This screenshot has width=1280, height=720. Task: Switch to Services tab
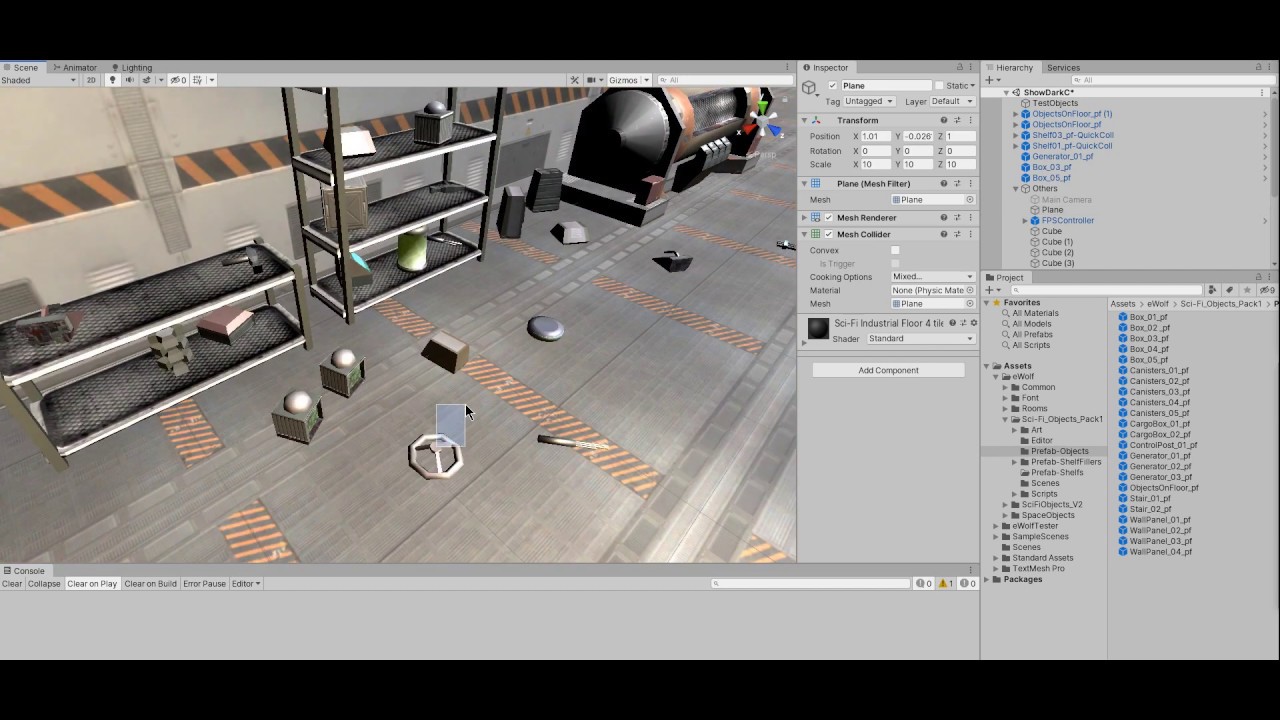[1063, 67]
